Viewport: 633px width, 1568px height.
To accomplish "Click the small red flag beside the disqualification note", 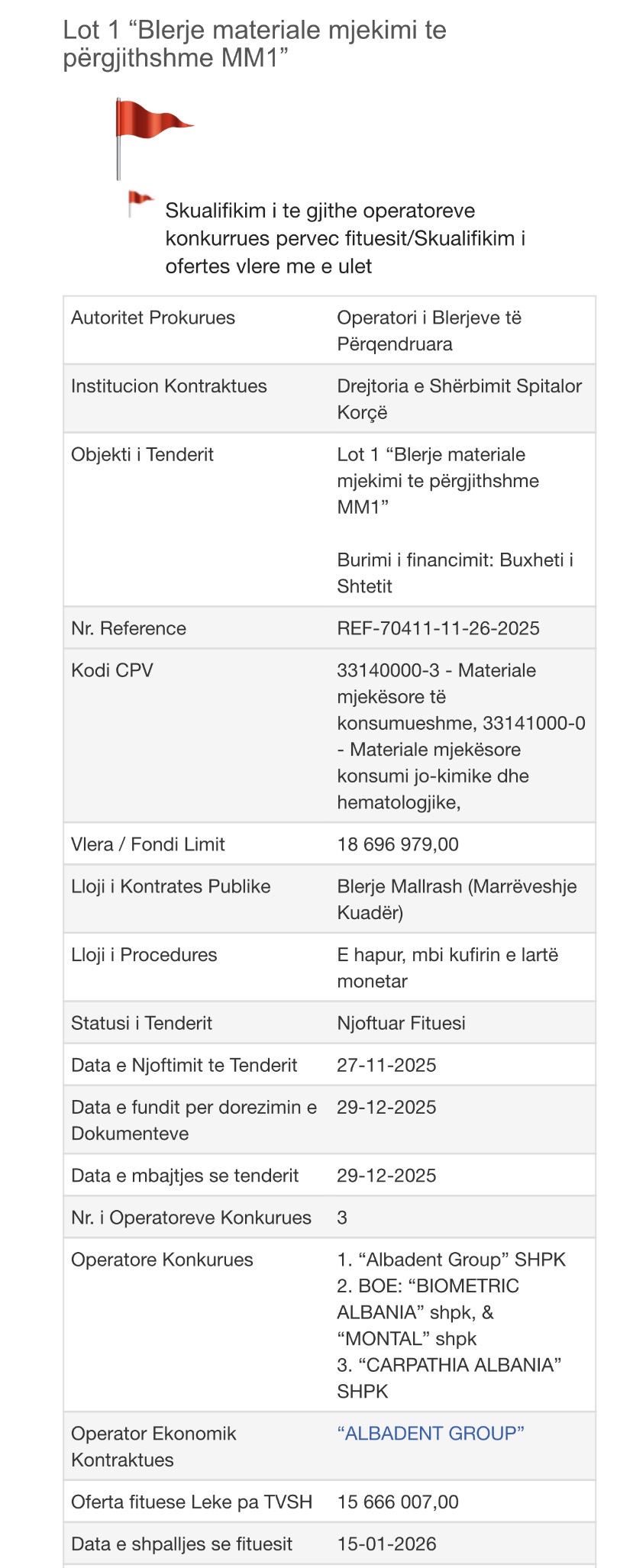I will point(140,202).
